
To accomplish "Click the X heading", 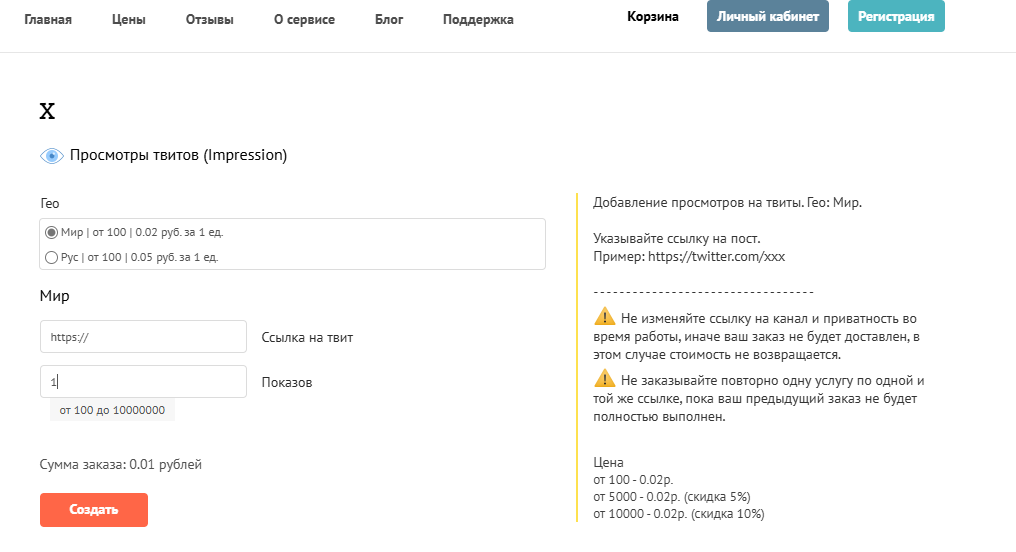I will (x=47, y=111).
